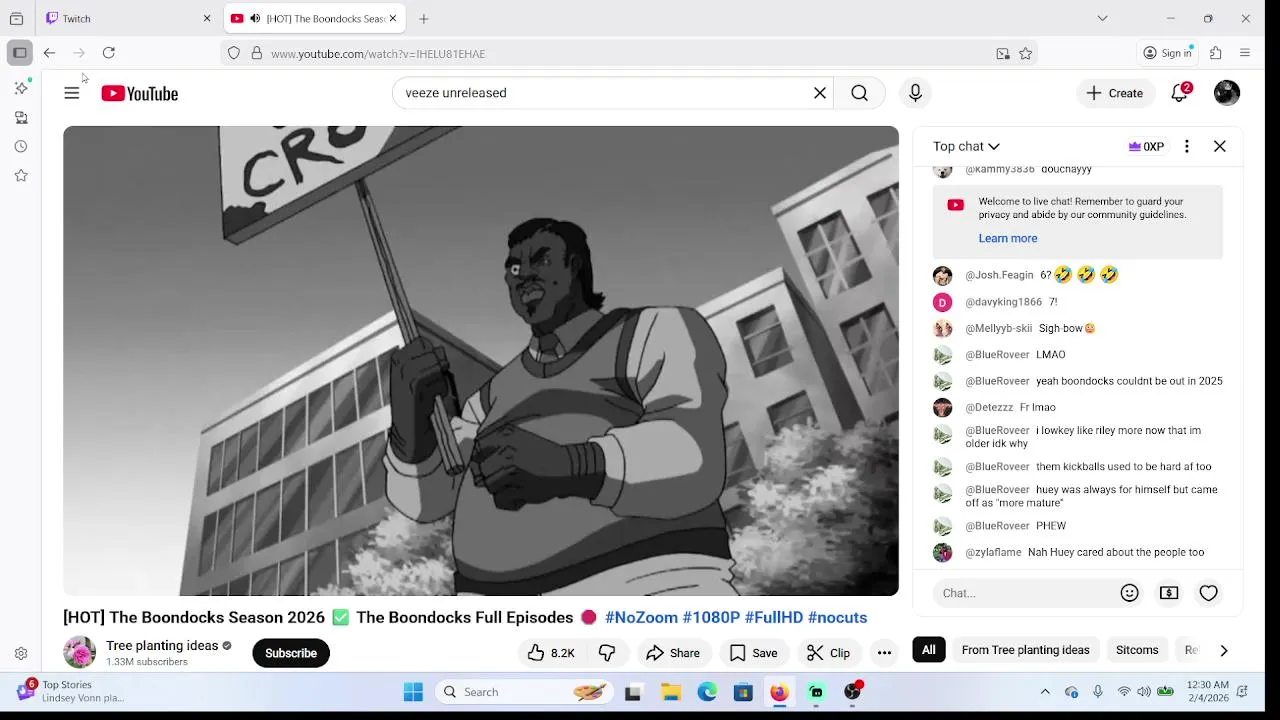The image size is (1280, 720).
Task: Open the YouTube hamburger guide menu
Action: pyautogui.click(x=71, y=93)
